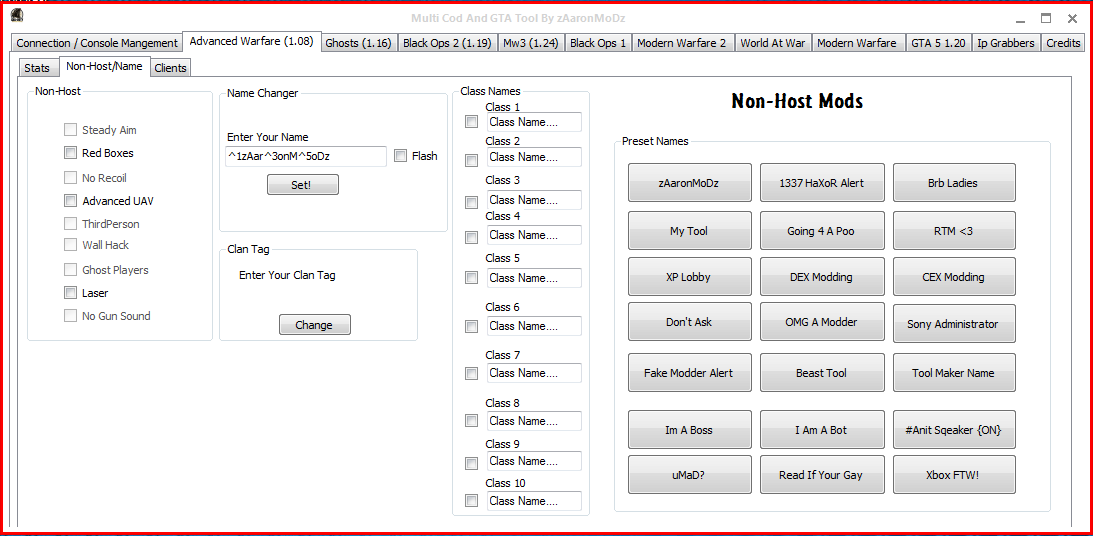Enable the Laser checkbox
This screenshot has width=1093, height=536.
70,293
